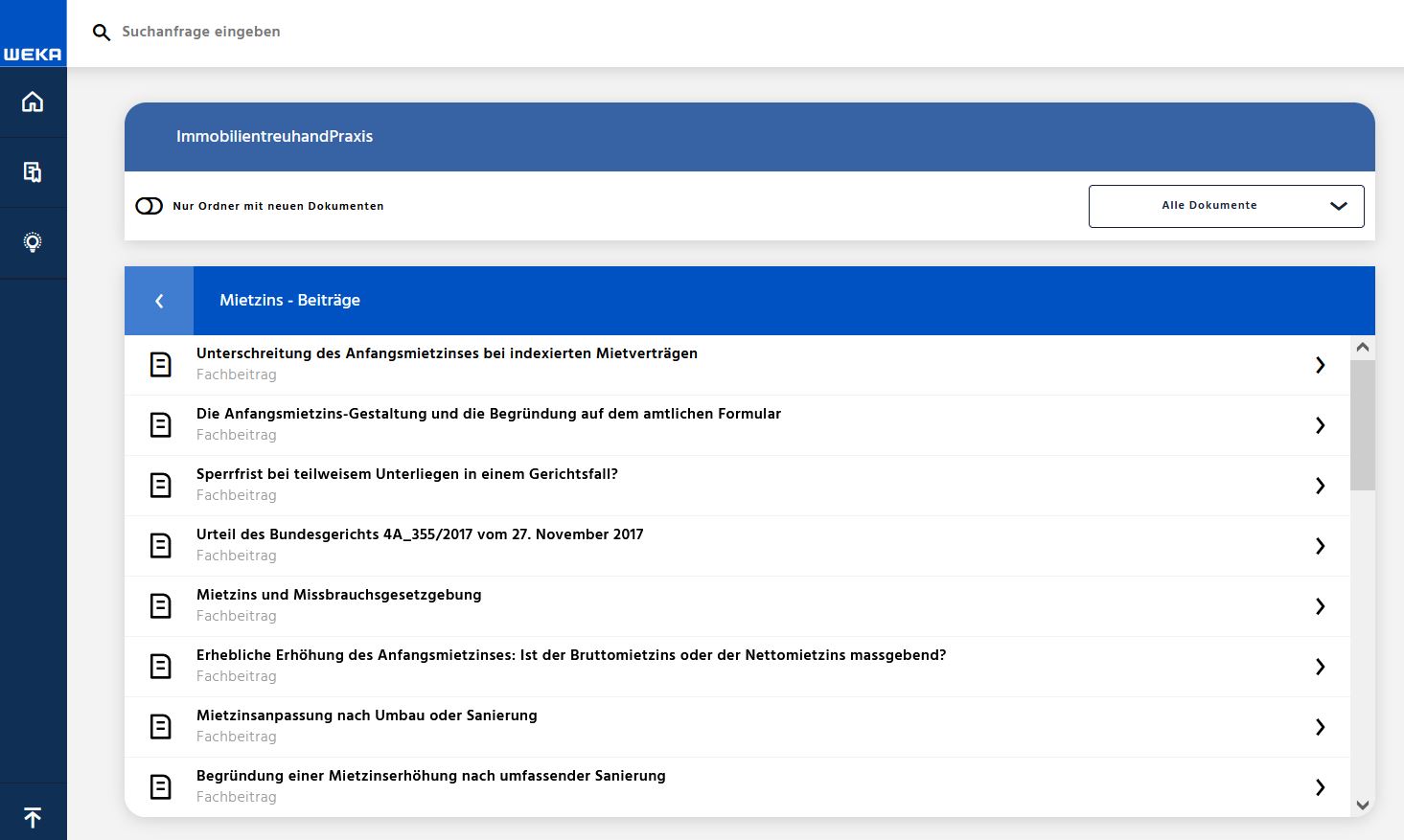Viewport: 1404px width, 840px height.
Task: Open the Alle Dokumente dropdown
Action: coord(1226,206)
